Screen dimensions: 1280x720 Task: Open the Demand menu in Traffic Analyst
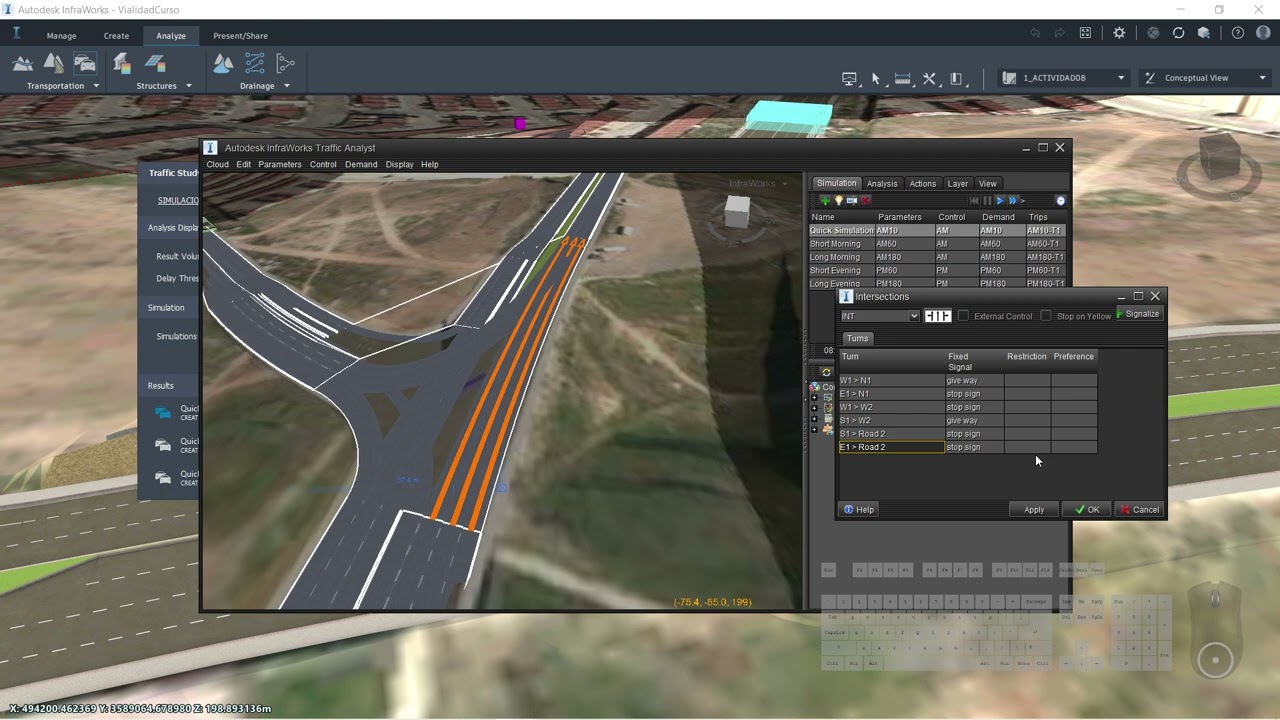pyautogui.click(x=361, y=164)
